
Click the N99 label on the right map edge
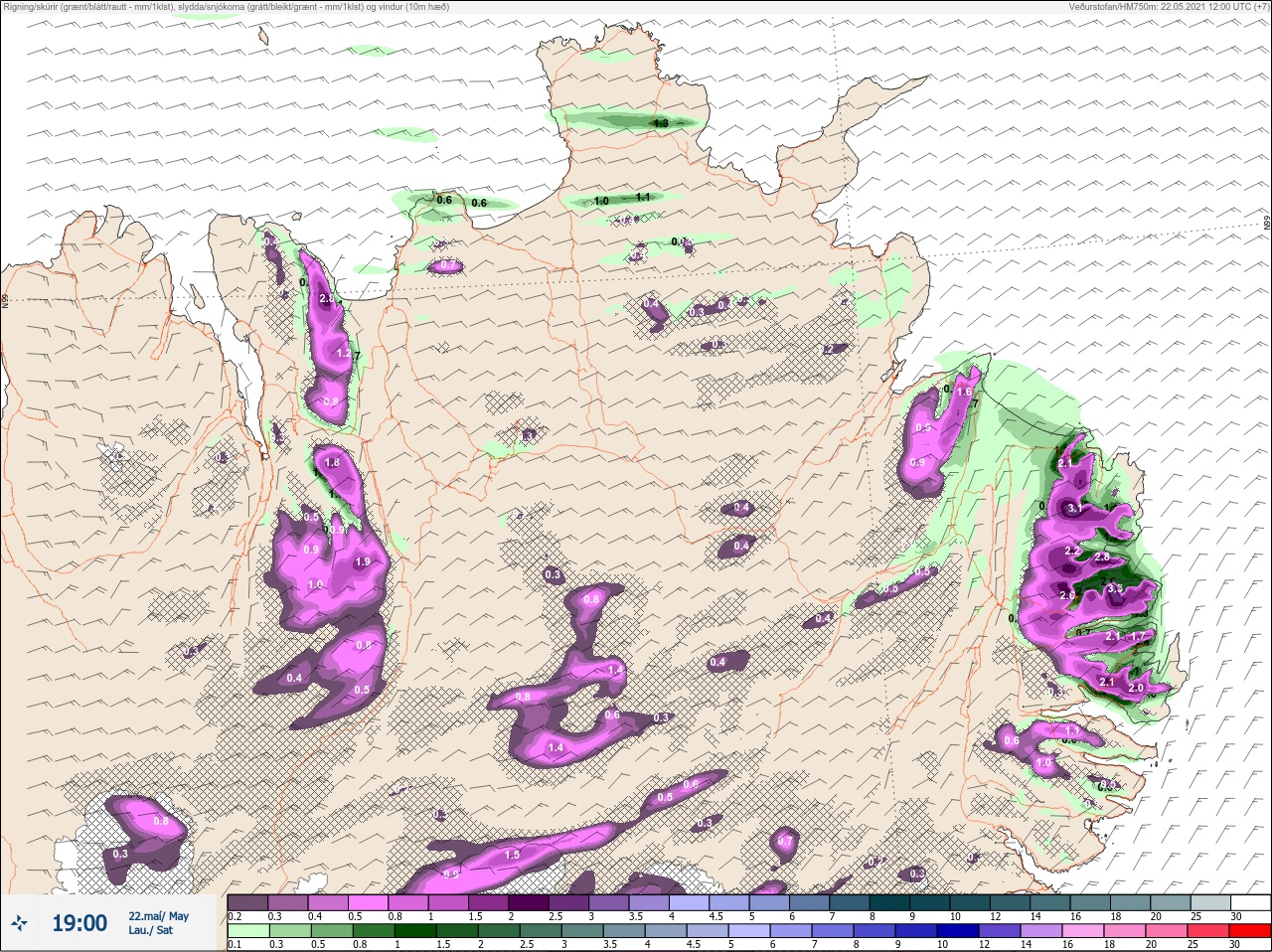pos(1267,224)
